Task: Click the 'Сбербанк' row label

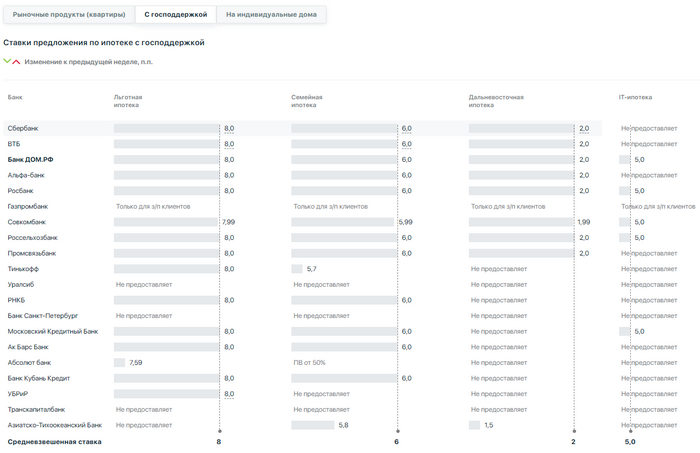Action: point(23,128)
